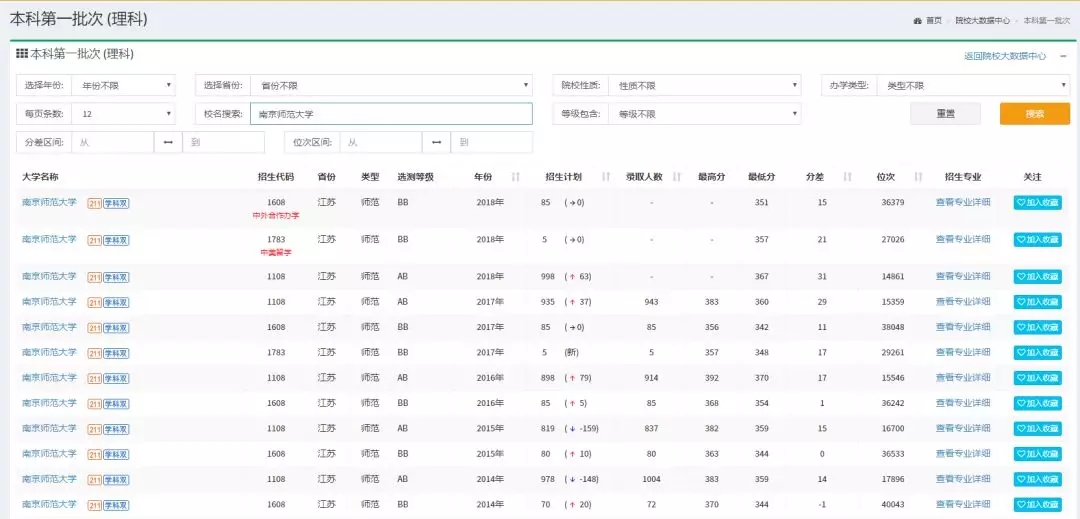Click the 位次 value 40043
Screen dimensions: 1080x519
pos(892,505)
